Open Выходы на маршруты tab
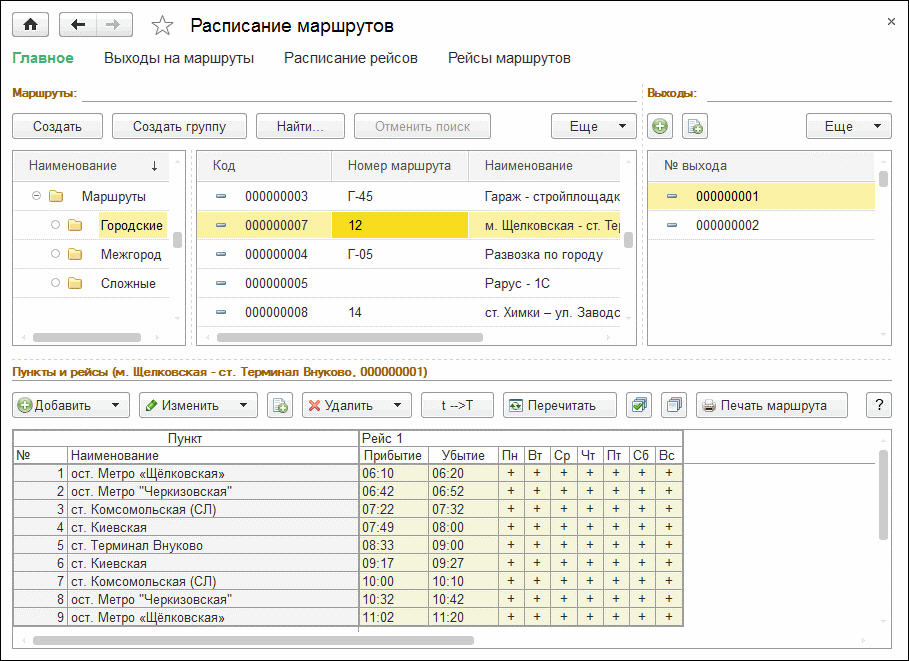Image resolution: width=909 pixels, height=661 pixels. pos(179,58)
